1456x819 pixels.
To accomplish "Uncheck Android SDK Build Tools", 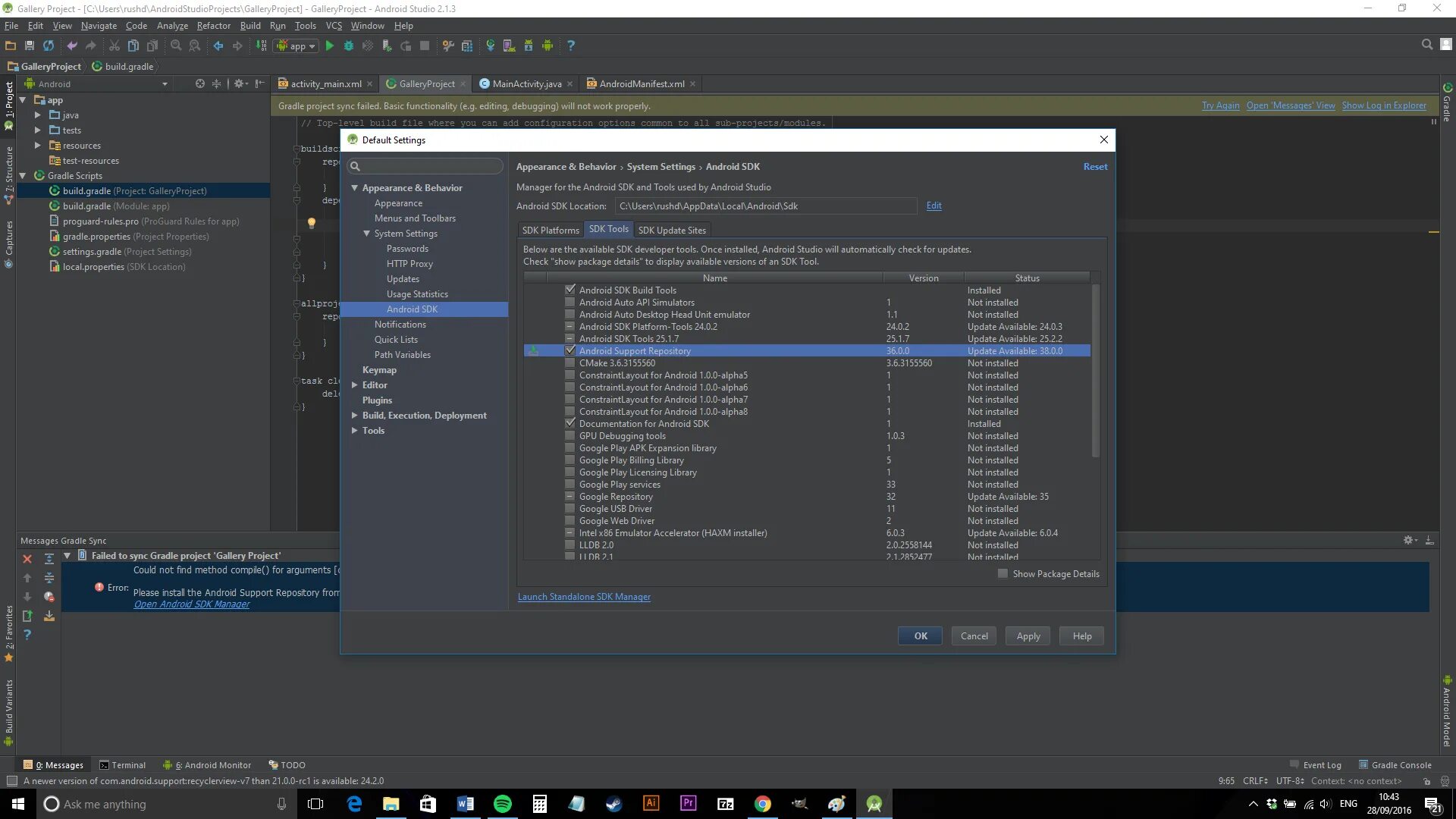I will coord(570,290).
